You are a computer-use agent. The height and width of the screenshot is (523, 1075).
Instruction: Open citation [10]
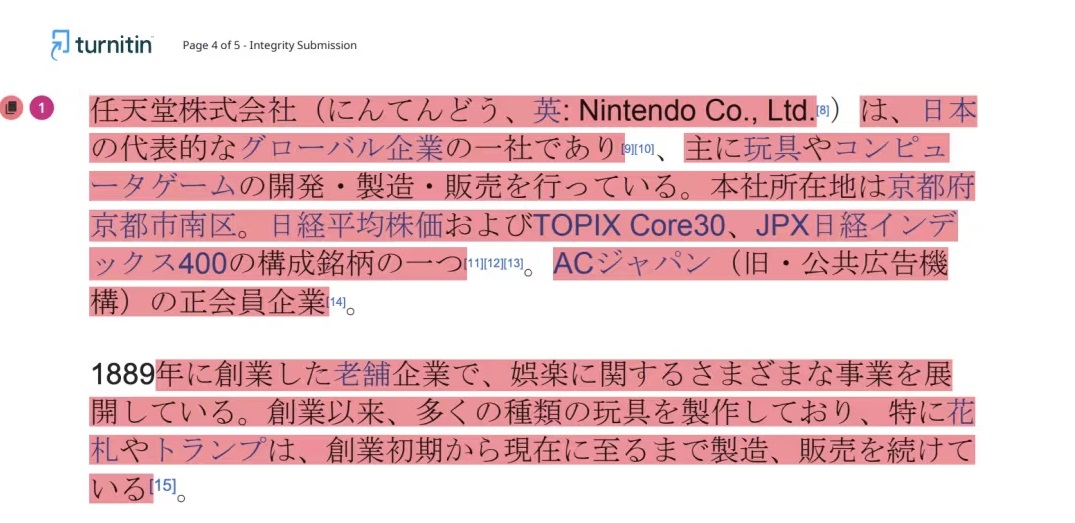coord(644,148)
